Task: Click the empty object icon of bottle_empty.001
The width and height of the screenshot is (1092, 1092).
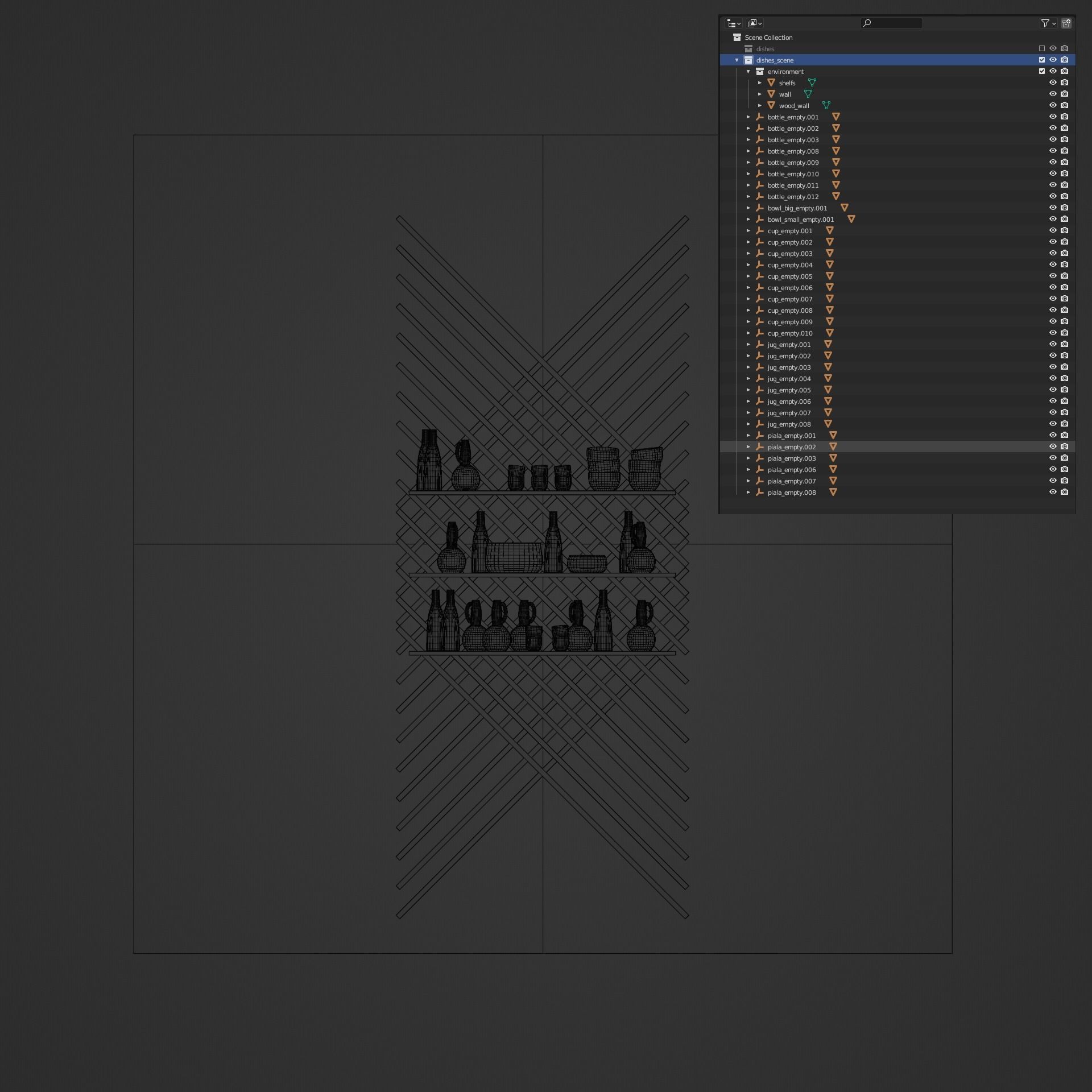Action: coord(760,117)
